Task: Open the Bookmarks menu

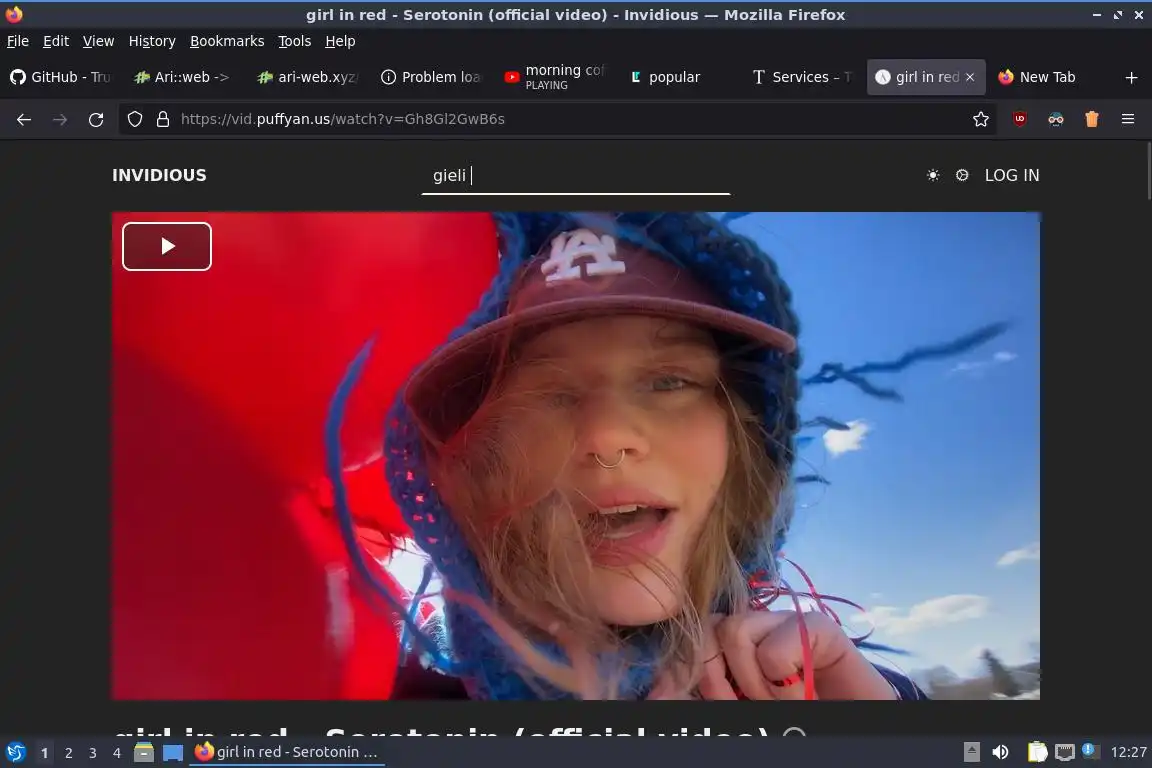Action: pyautogui.click(x=227, y=41)
